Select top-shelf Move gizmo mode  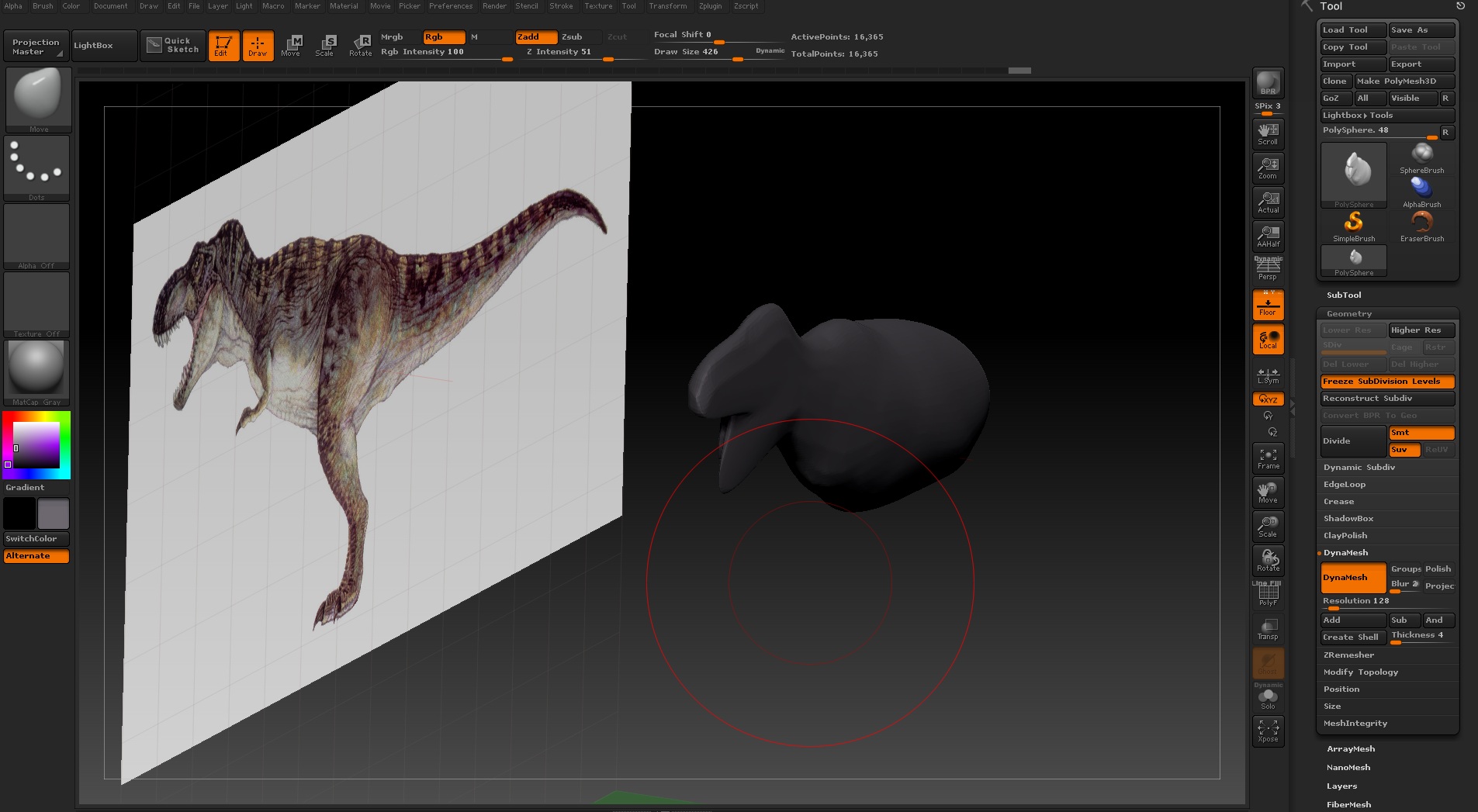tap(291, 46)
